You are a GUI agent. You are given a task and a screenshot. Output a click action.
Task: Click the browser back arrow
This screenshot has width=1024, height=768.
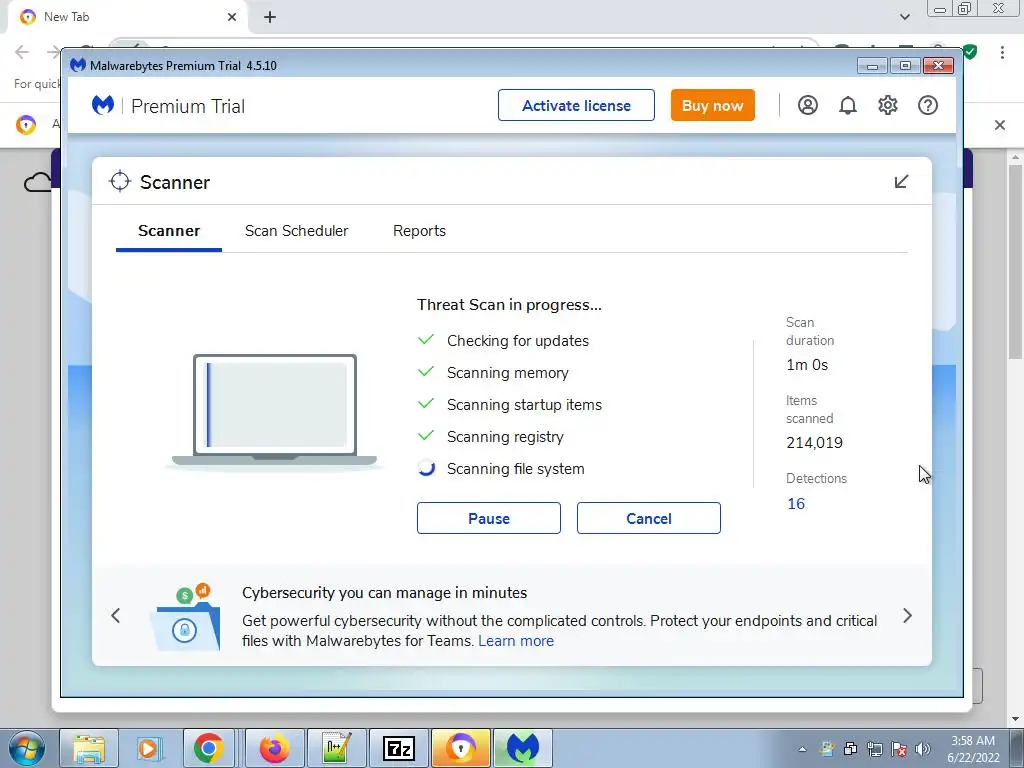coord(22,52)
